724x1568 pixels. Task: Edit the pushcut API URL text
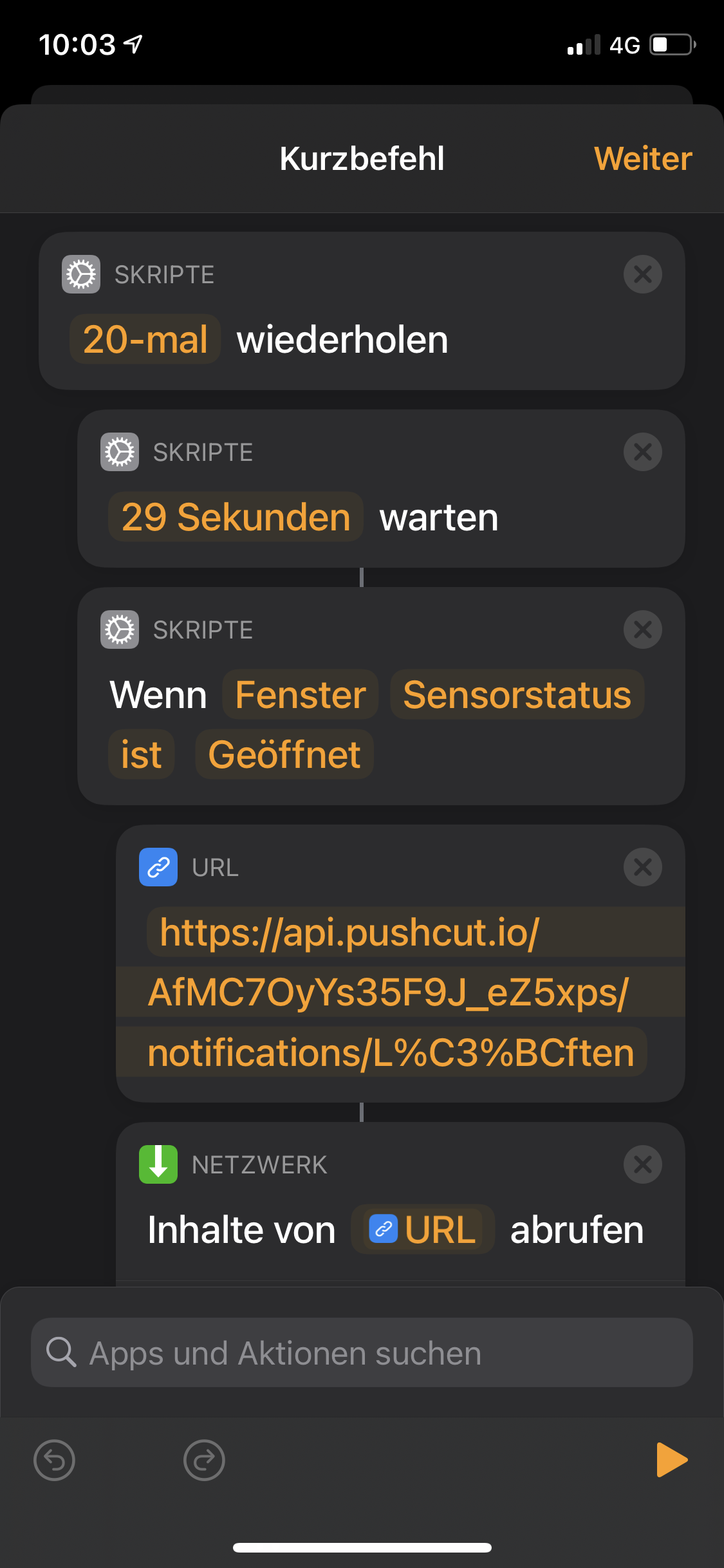point(390,992)
